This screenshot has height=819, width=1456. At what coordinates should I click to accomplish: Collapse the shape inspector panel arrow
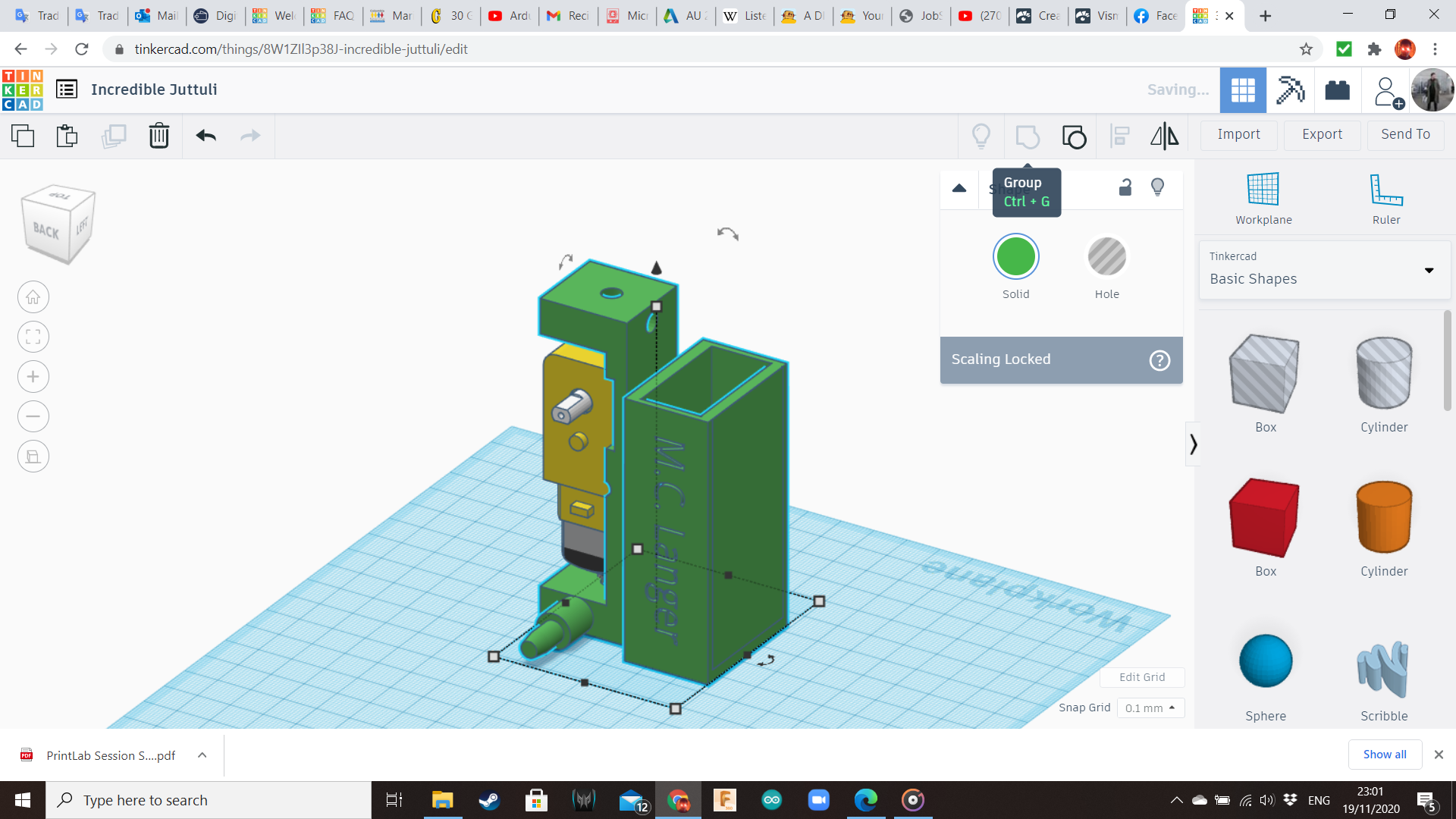click(x=959, y=188)
